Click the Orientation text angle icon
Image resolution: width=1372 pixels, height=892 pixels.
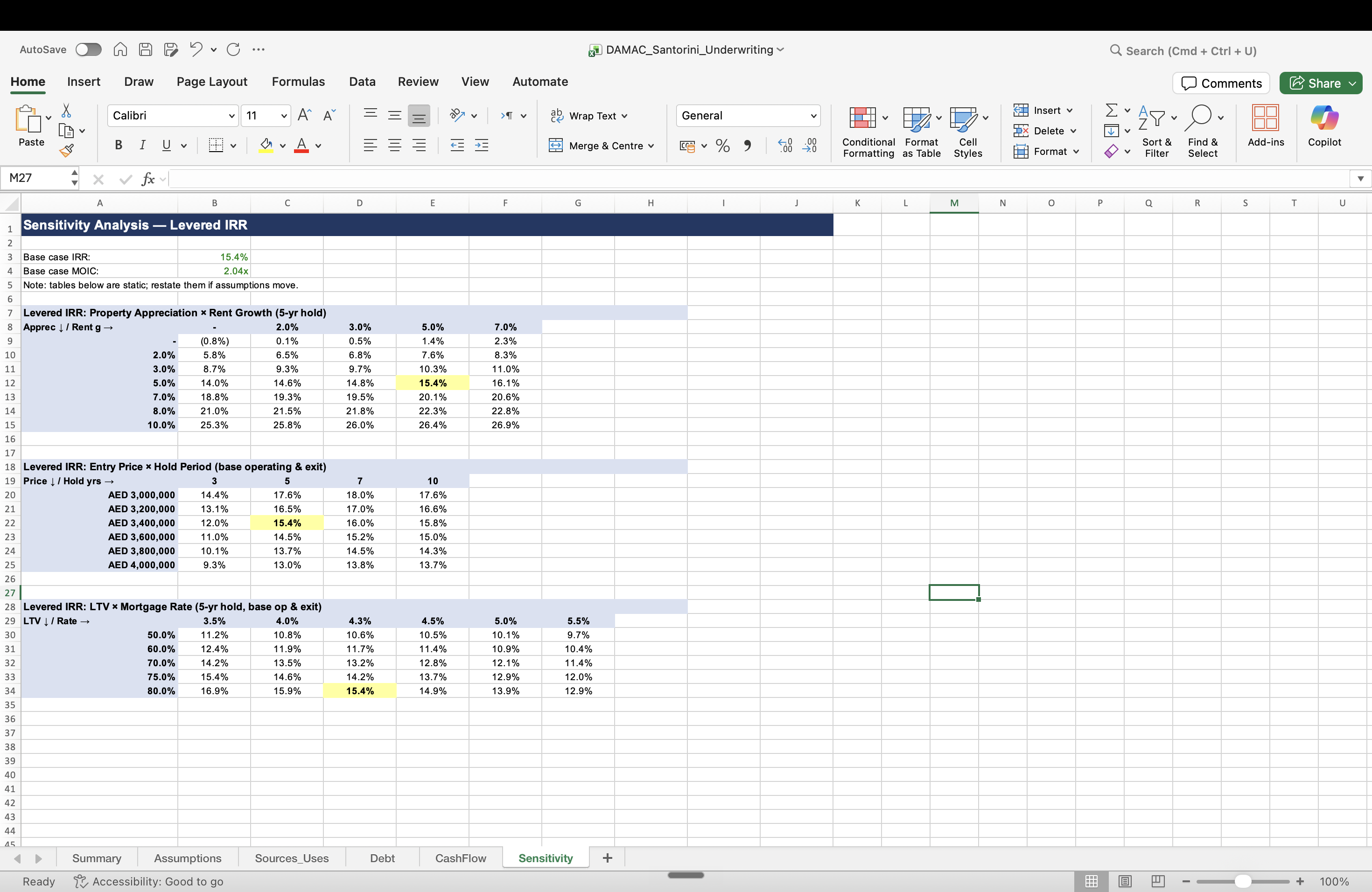coord(457,115)
